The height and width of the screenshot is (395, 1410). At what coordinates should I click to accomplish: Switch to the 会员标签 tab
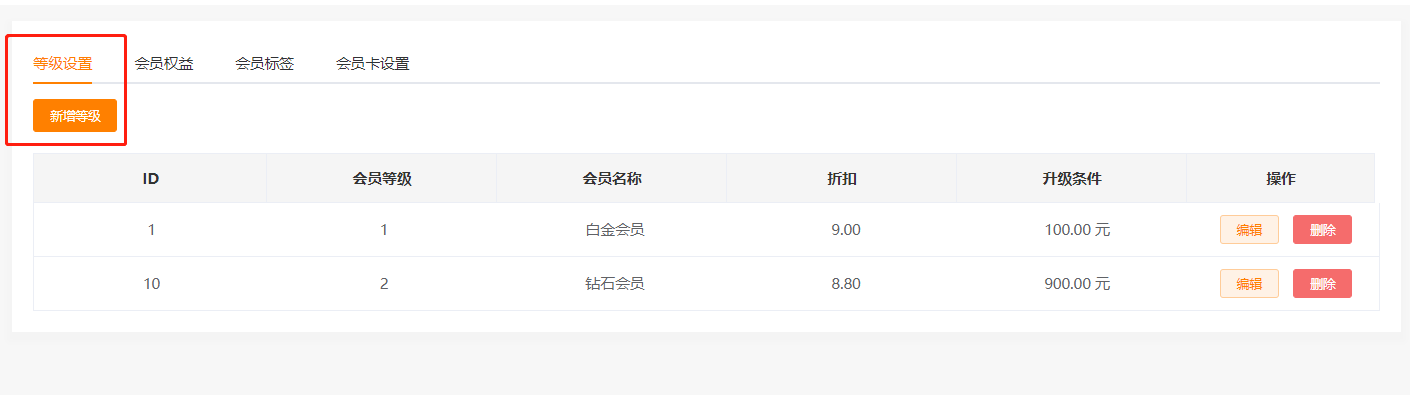coord(264,64)
